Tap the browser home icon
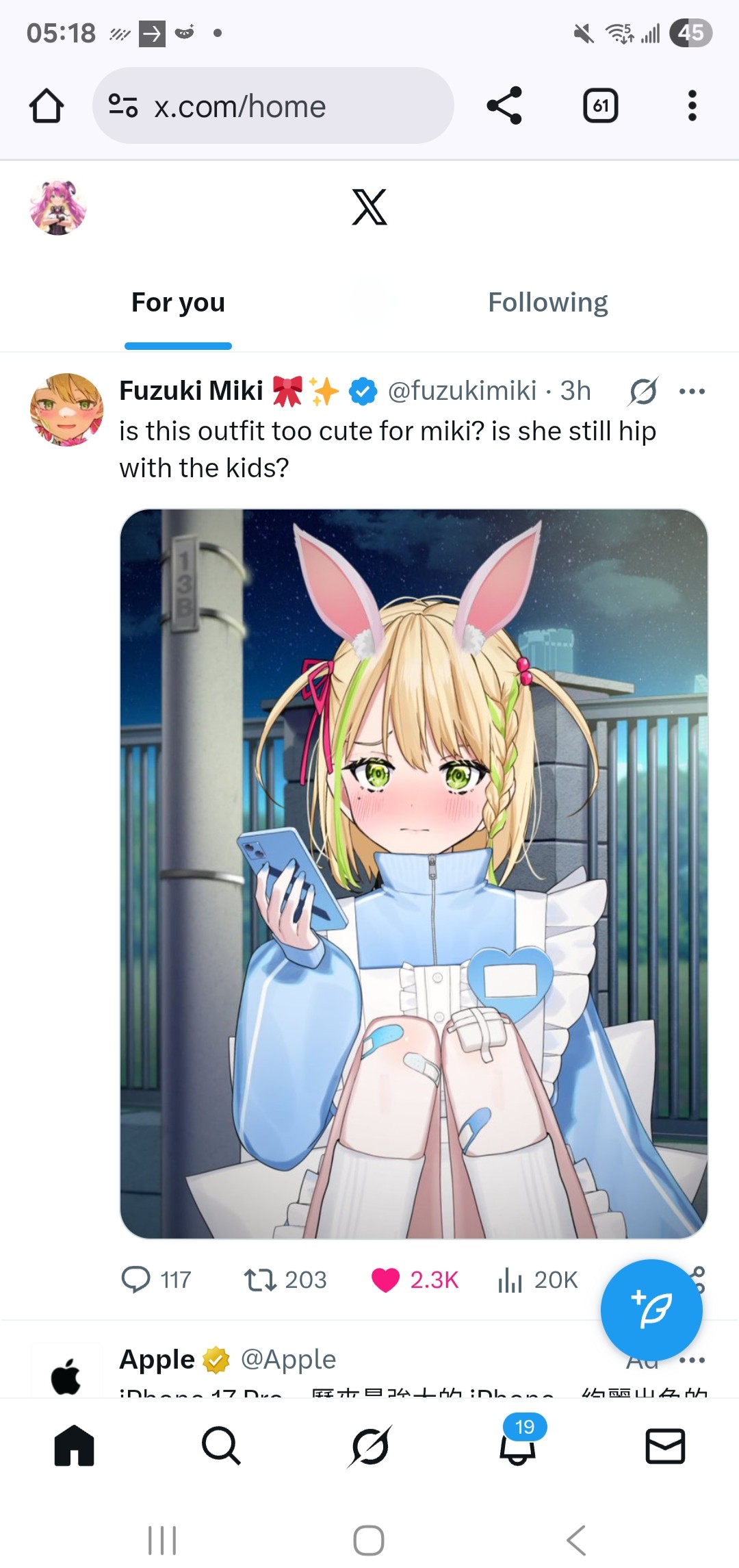This screenshot has width=739, height=1568. tap(47, 105)
